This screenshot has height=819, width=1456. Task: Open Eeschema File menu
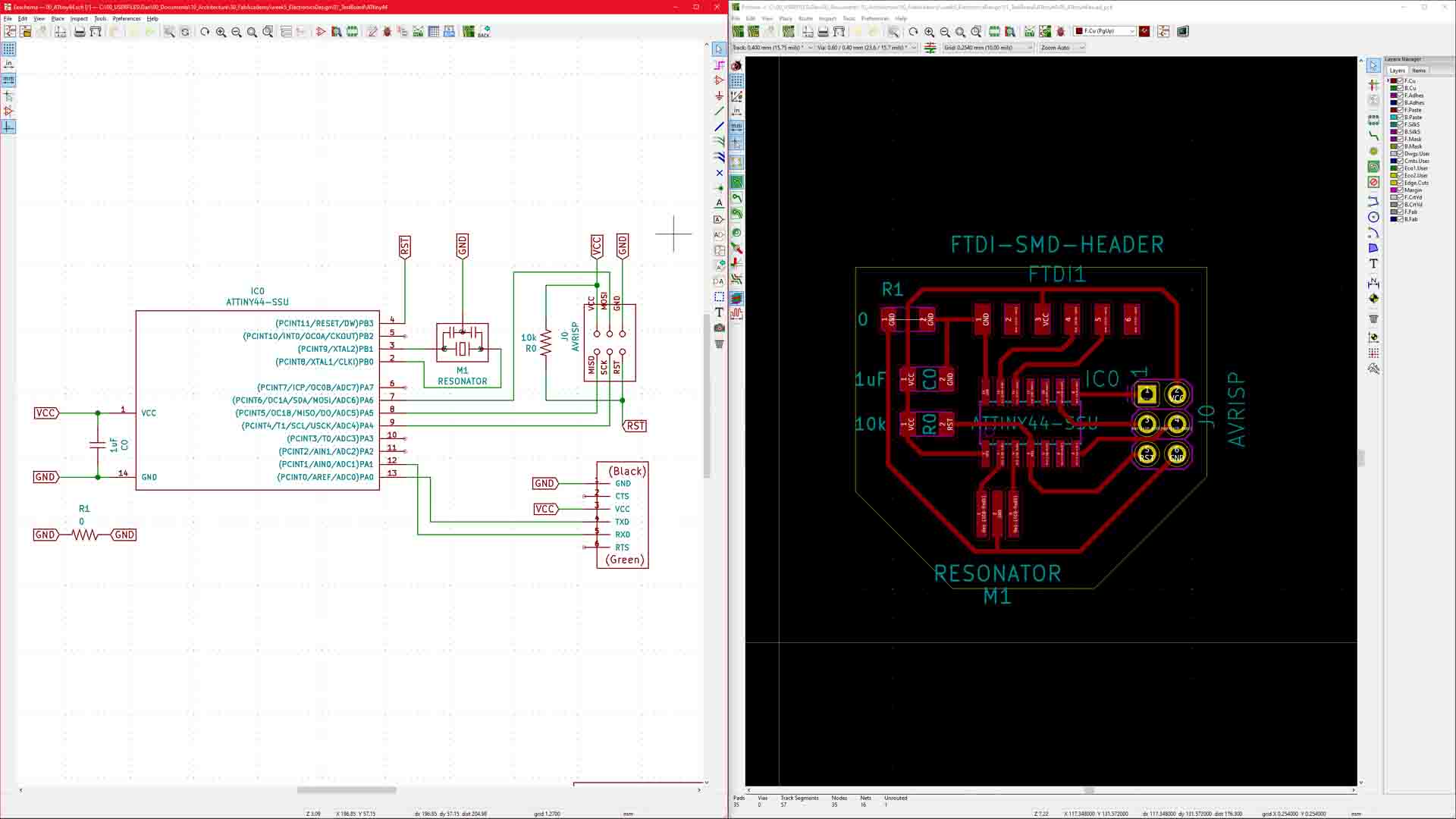point(8,18)
